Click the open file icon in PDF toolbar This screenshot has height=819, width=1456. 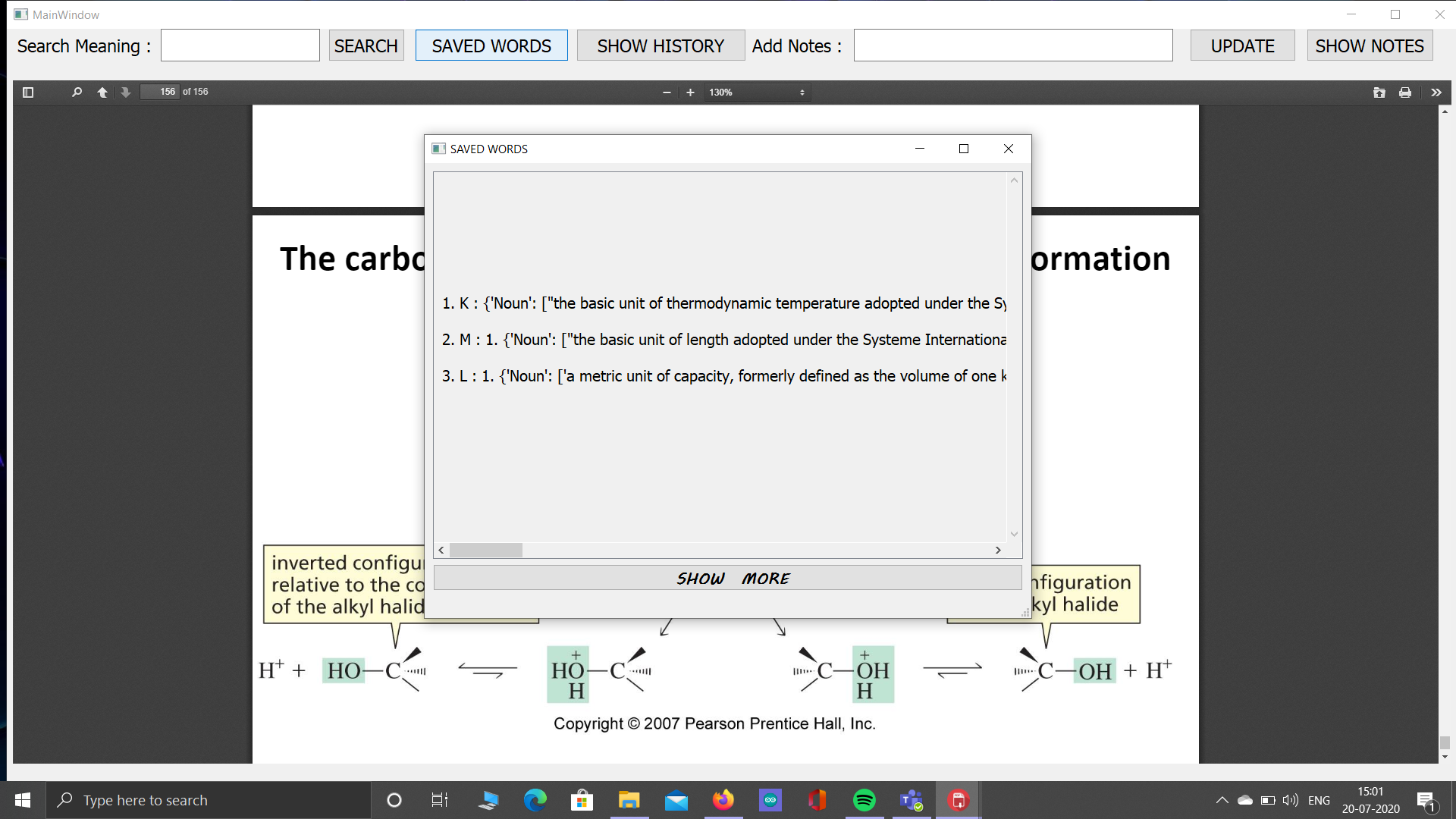point(1379,93)
